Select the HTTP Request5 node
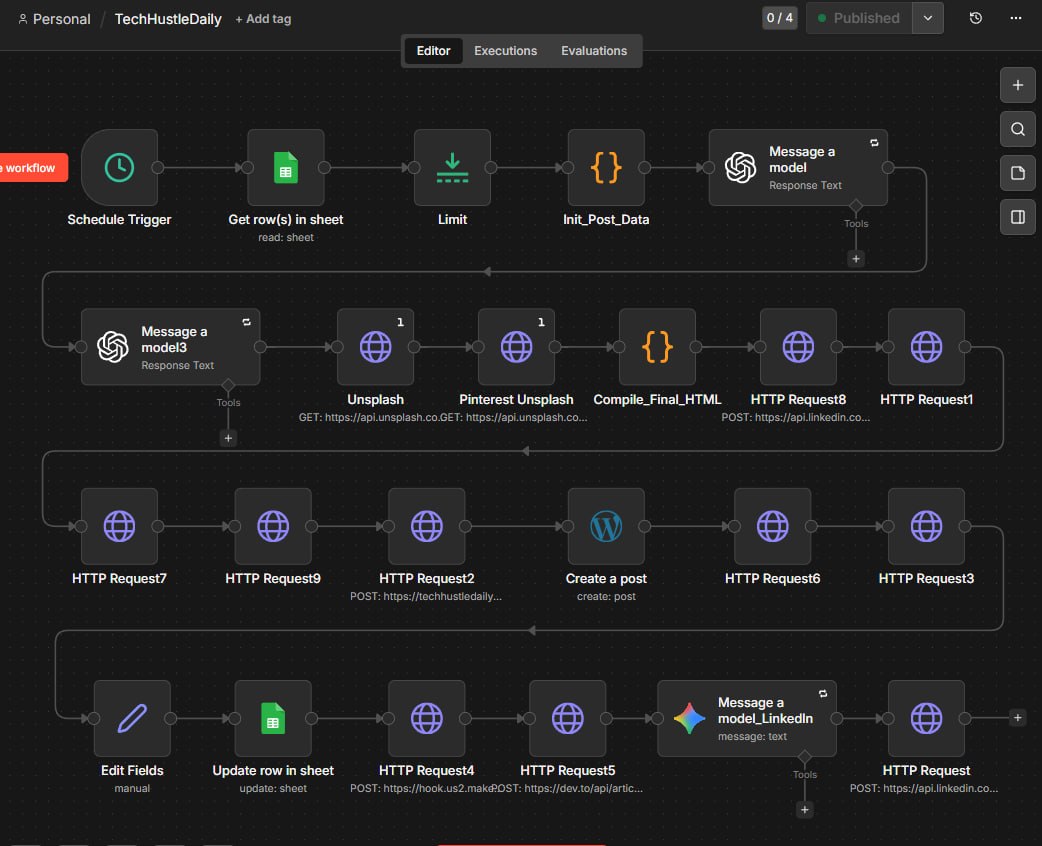The height and width of the screenshot is (846, 1042). click(x=568, y=718)
